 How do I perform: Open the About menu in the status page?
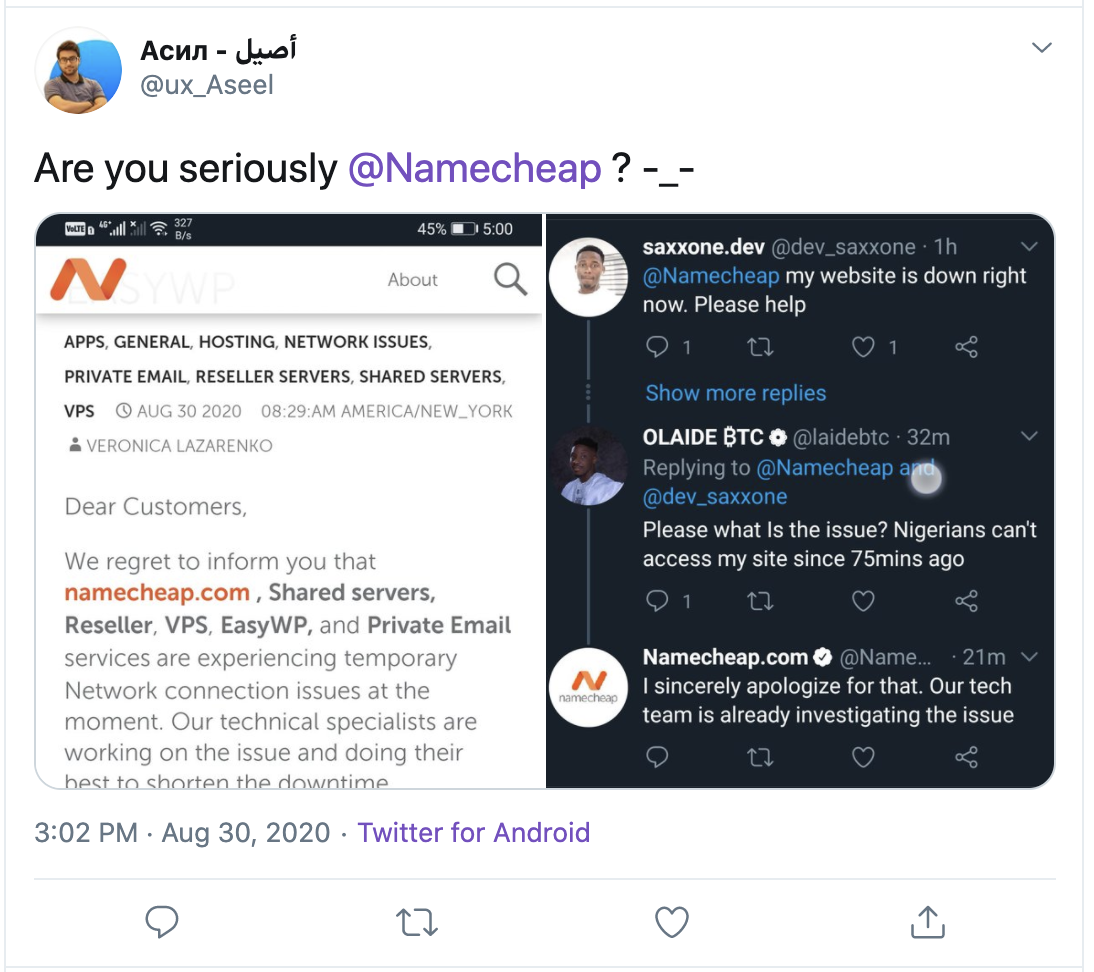412,280
